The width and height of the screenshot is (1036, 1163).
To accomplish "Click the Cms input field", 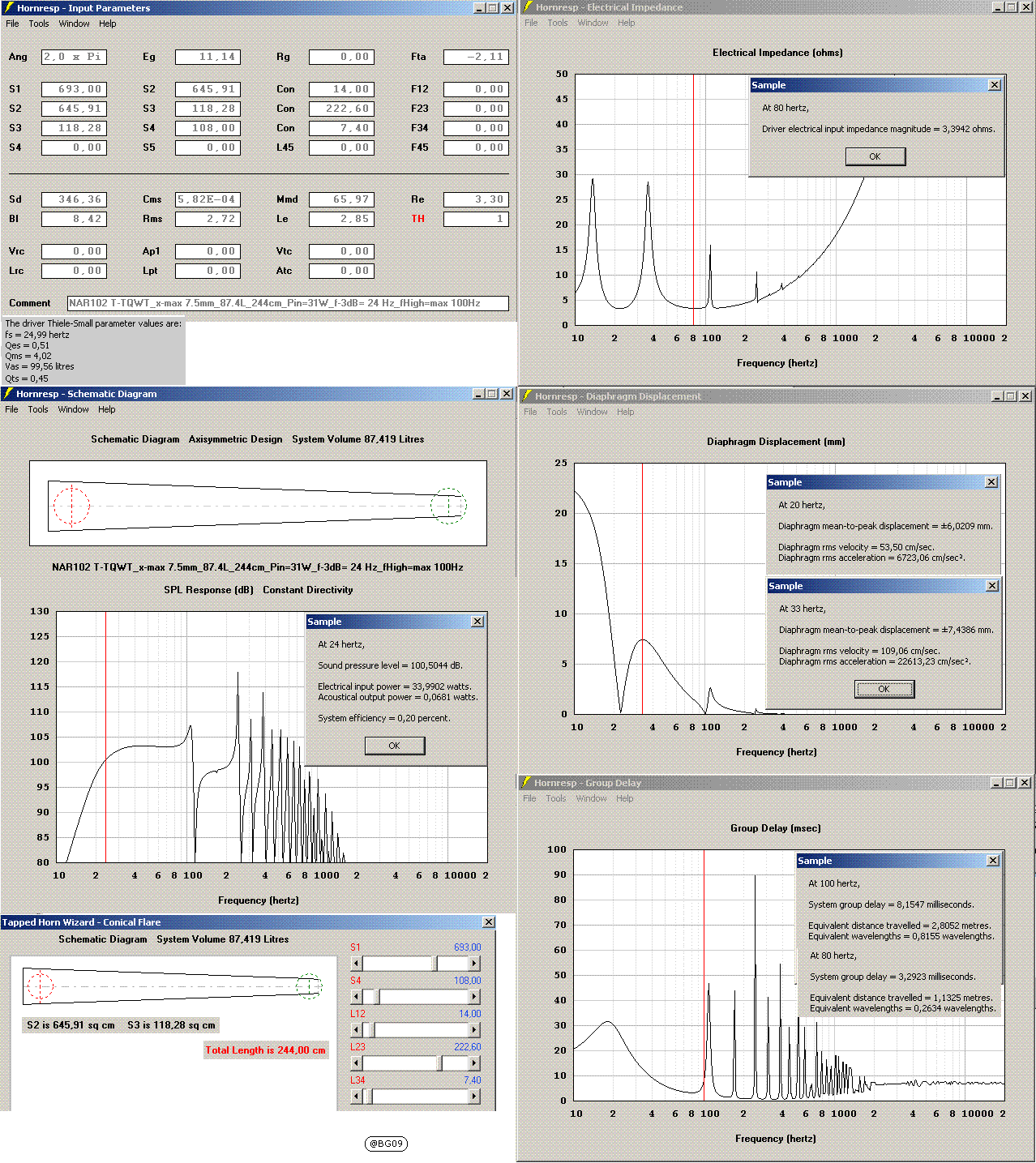I will (208, 199).
